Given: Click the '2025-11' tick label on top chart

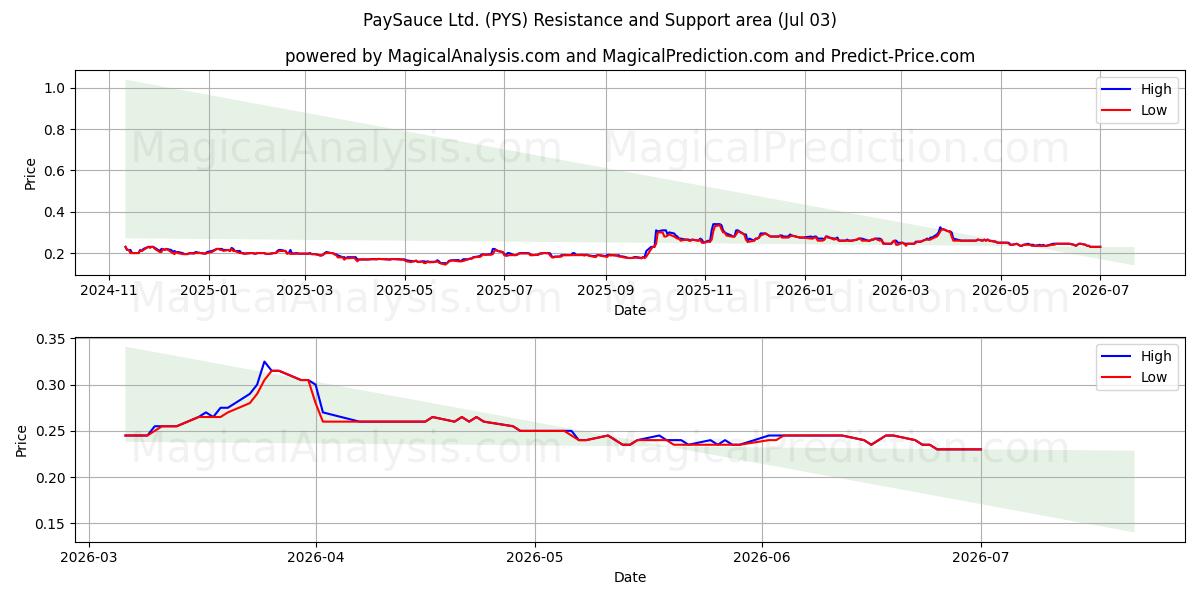Looking at the screenshot, I should 704,290.
